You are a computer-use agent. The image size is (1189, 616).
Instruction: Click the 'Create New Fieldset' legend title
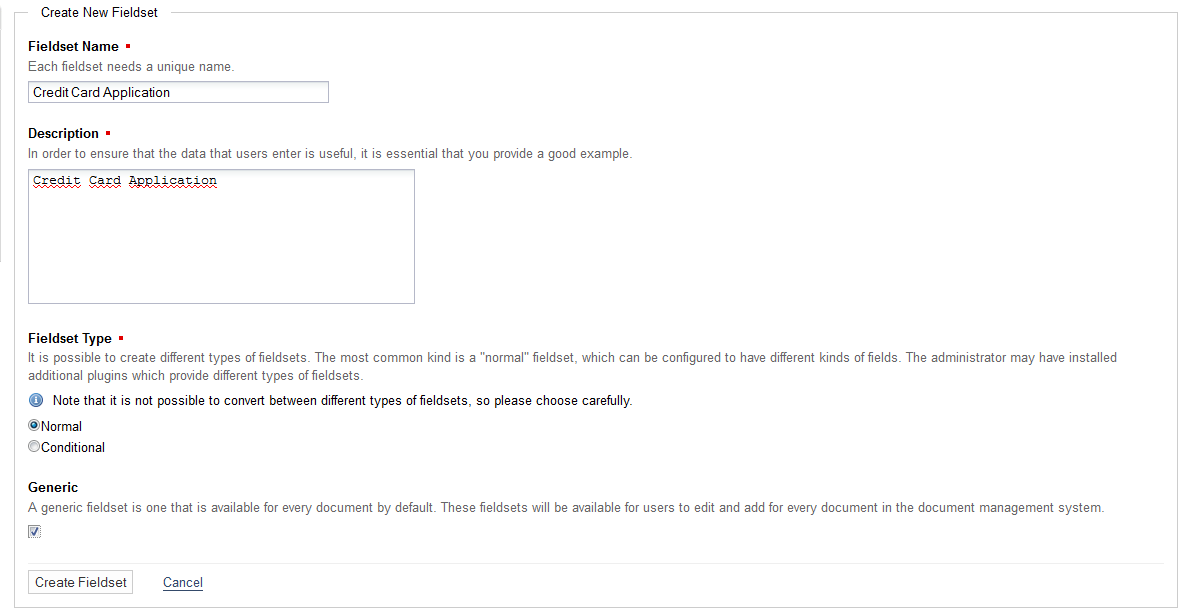[99, 12]
